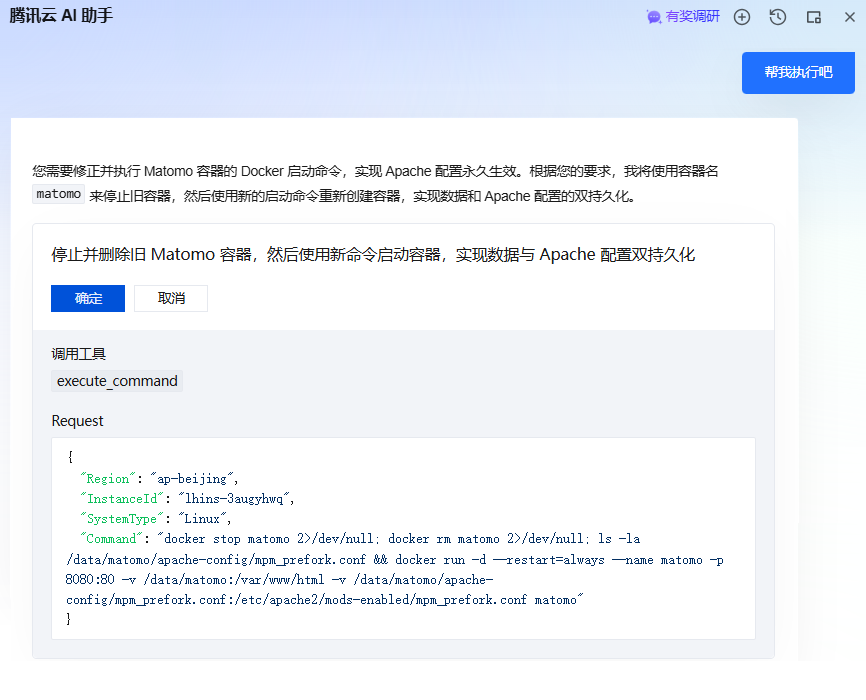
Task: Click the 腾讯云 AI 助手 panel title
Action: pyautogui.click(x=61, y=17)
